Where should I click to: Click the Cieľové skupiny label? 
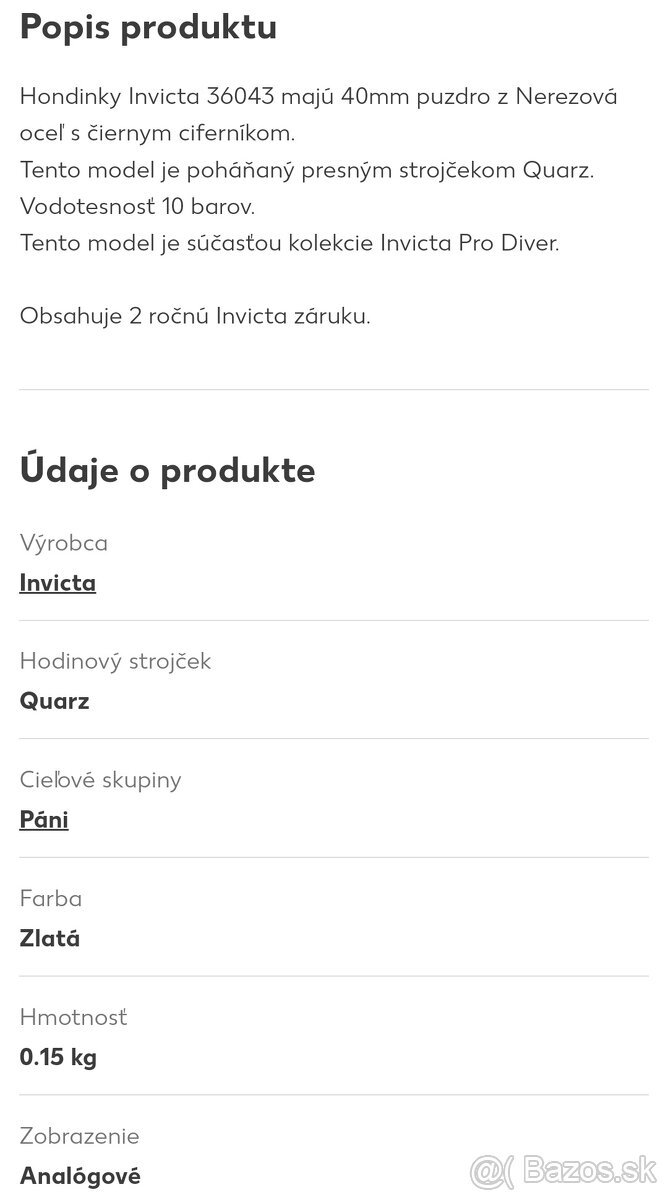[100, 780]
